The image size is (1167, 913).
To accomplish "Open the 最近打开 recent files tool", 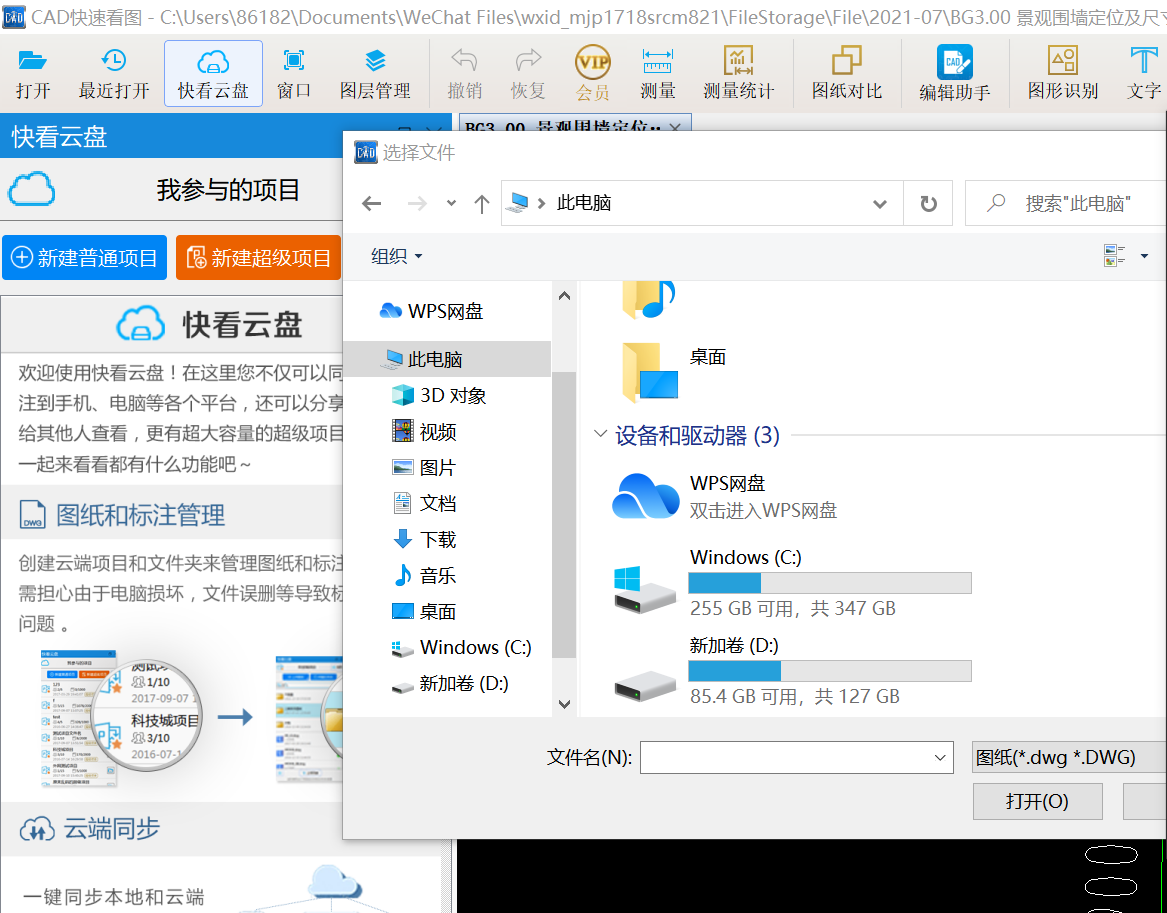I will (114, 74).
